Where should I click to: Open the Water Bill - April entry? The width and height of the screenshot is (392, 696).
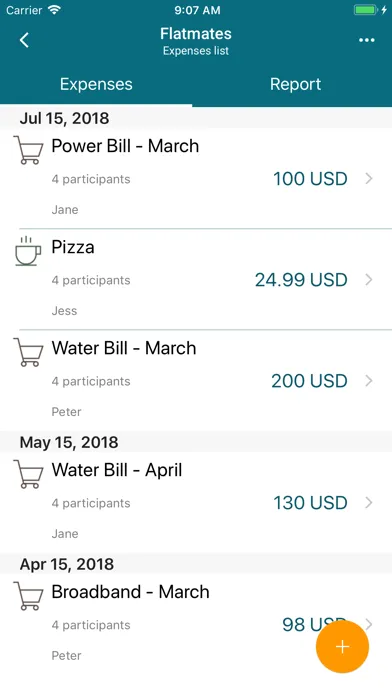[x=196, y=502]
